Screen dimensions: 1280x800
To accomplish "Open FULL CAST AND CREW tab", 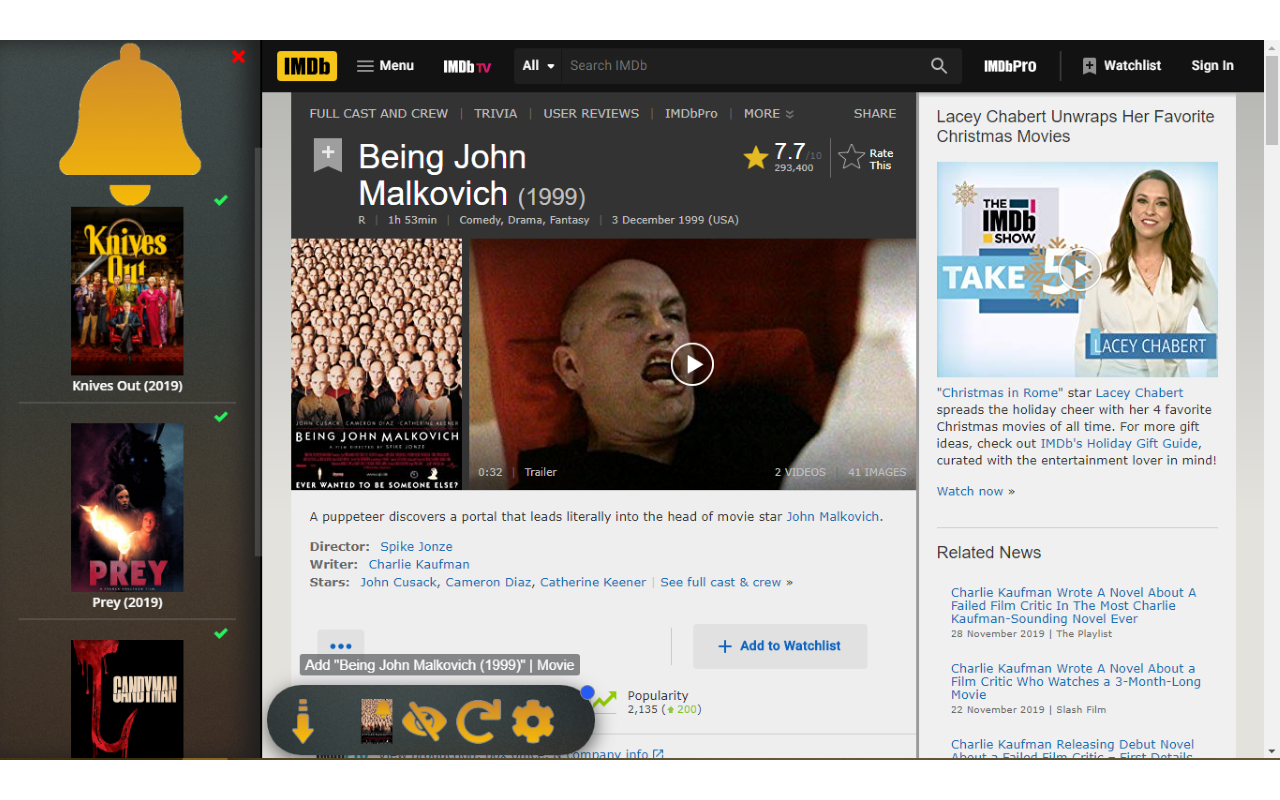I will click(379, 114).
